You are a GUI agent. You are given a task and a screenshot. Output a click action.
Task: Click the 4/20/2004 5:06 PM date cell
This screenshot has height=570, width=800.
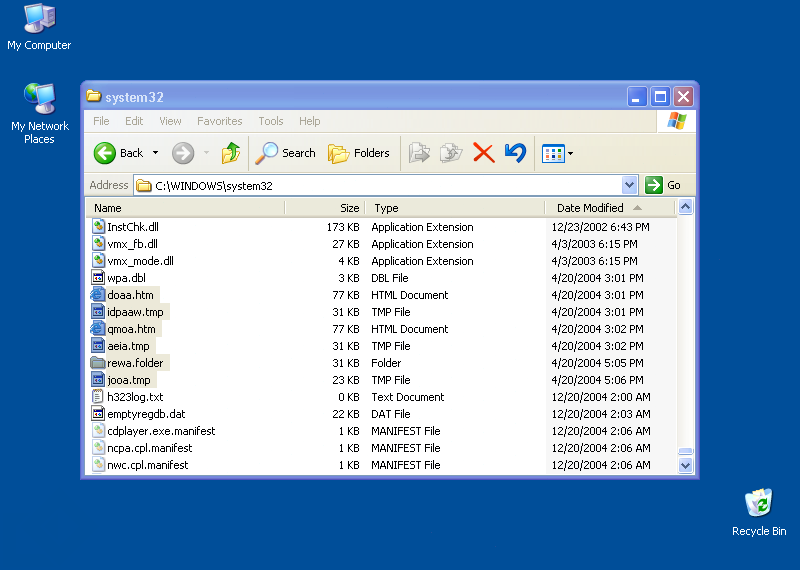click(x=597, y=380)
